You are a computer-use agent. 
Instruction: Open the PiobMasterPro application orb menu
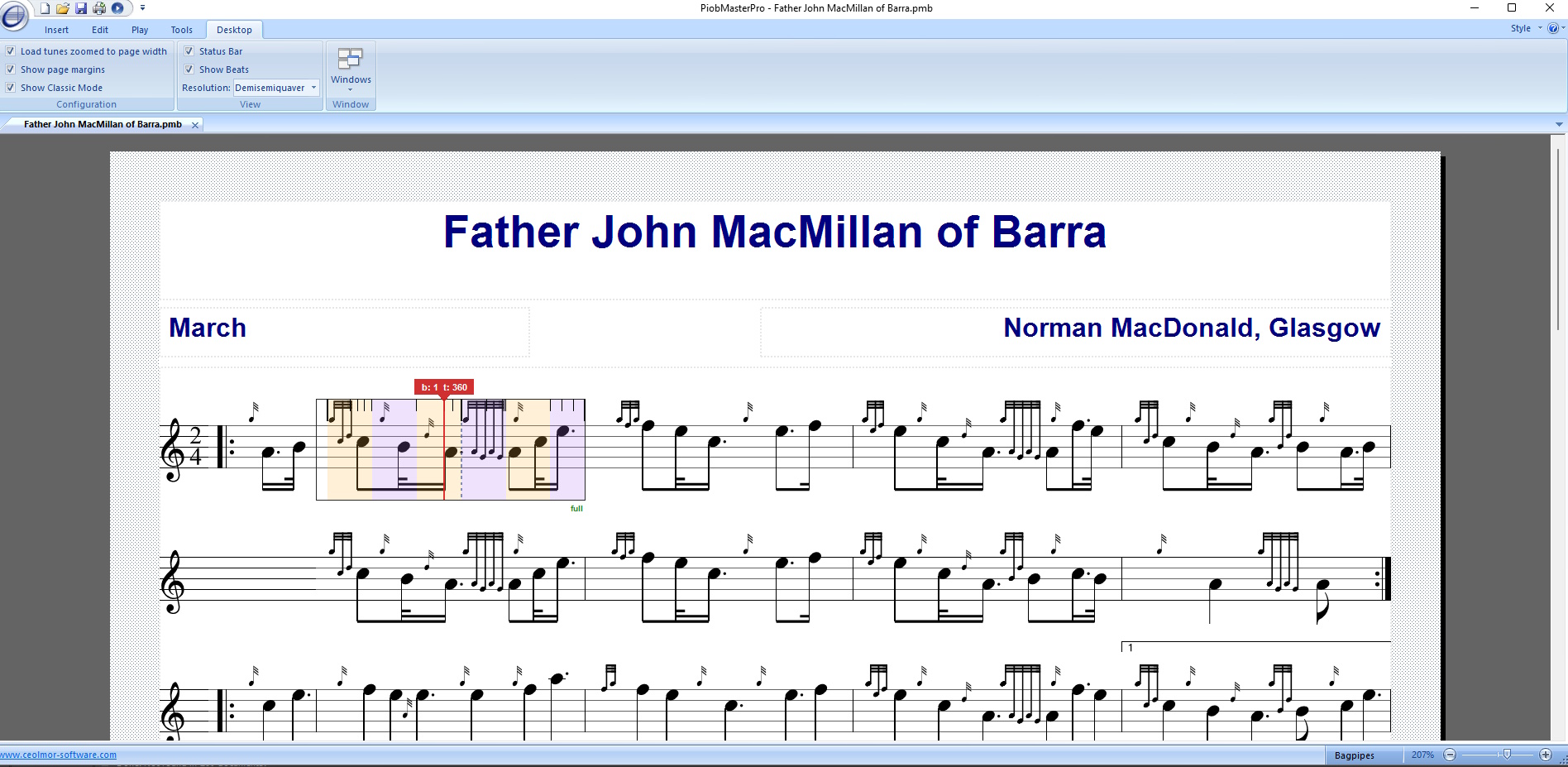point(15,15)
